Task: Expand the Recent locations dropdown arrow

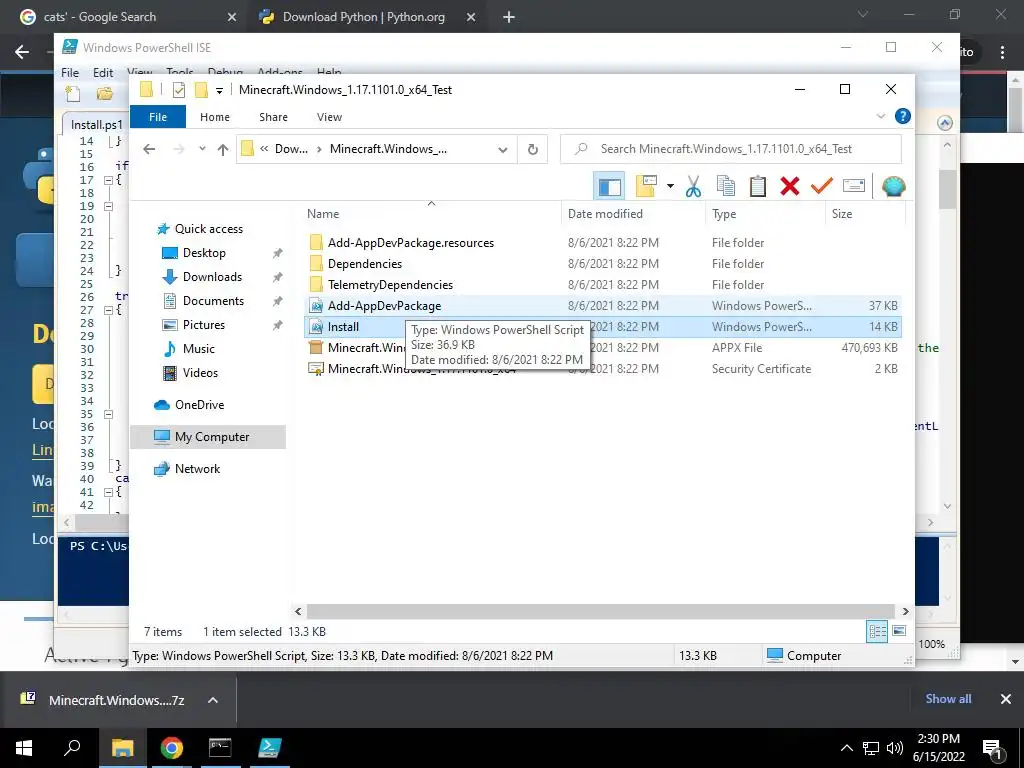Action: [202, 149]
